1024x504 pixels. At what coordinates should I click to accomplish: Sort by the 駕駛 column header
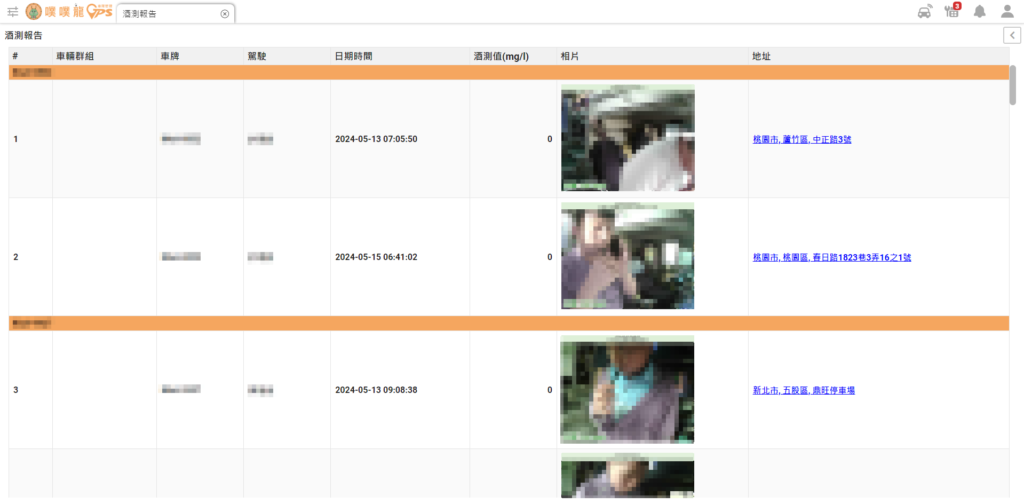pyautogui.click(x=287, y=56)
